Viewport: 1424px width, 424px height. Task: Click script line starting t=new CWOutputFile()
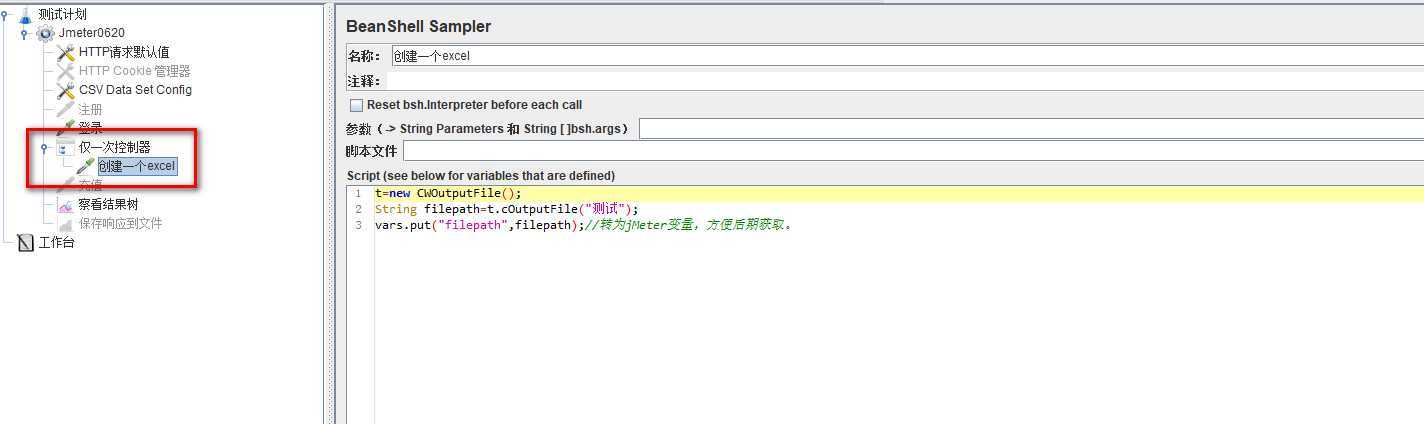point(448,193)
